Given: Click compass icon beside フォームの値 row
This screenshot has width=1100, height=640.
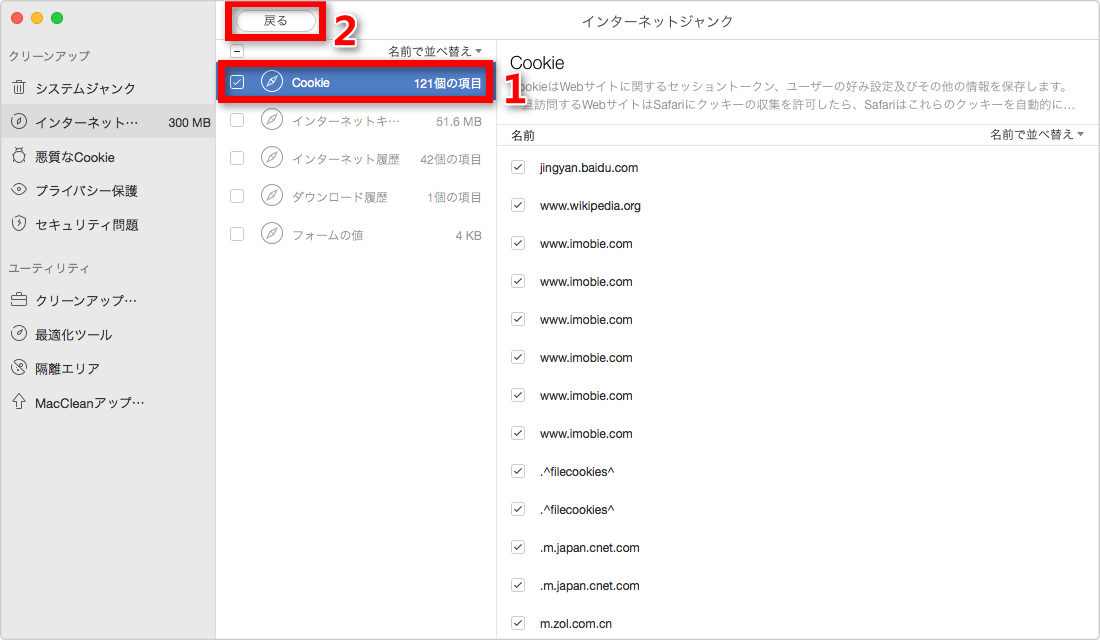Looking at the screenshot, I should (x=272, y=234).
